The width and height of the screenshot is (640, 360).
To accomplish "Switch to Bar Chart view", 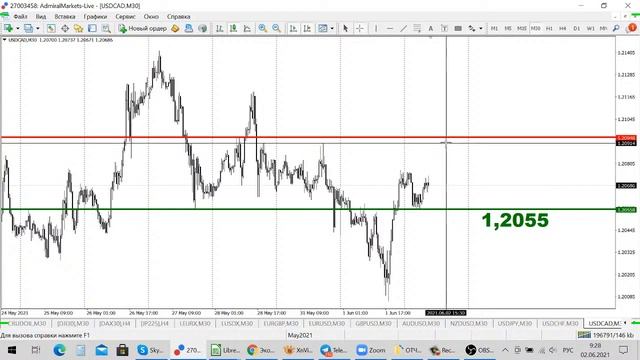I will pyautogui.click(x=220, y=28).
